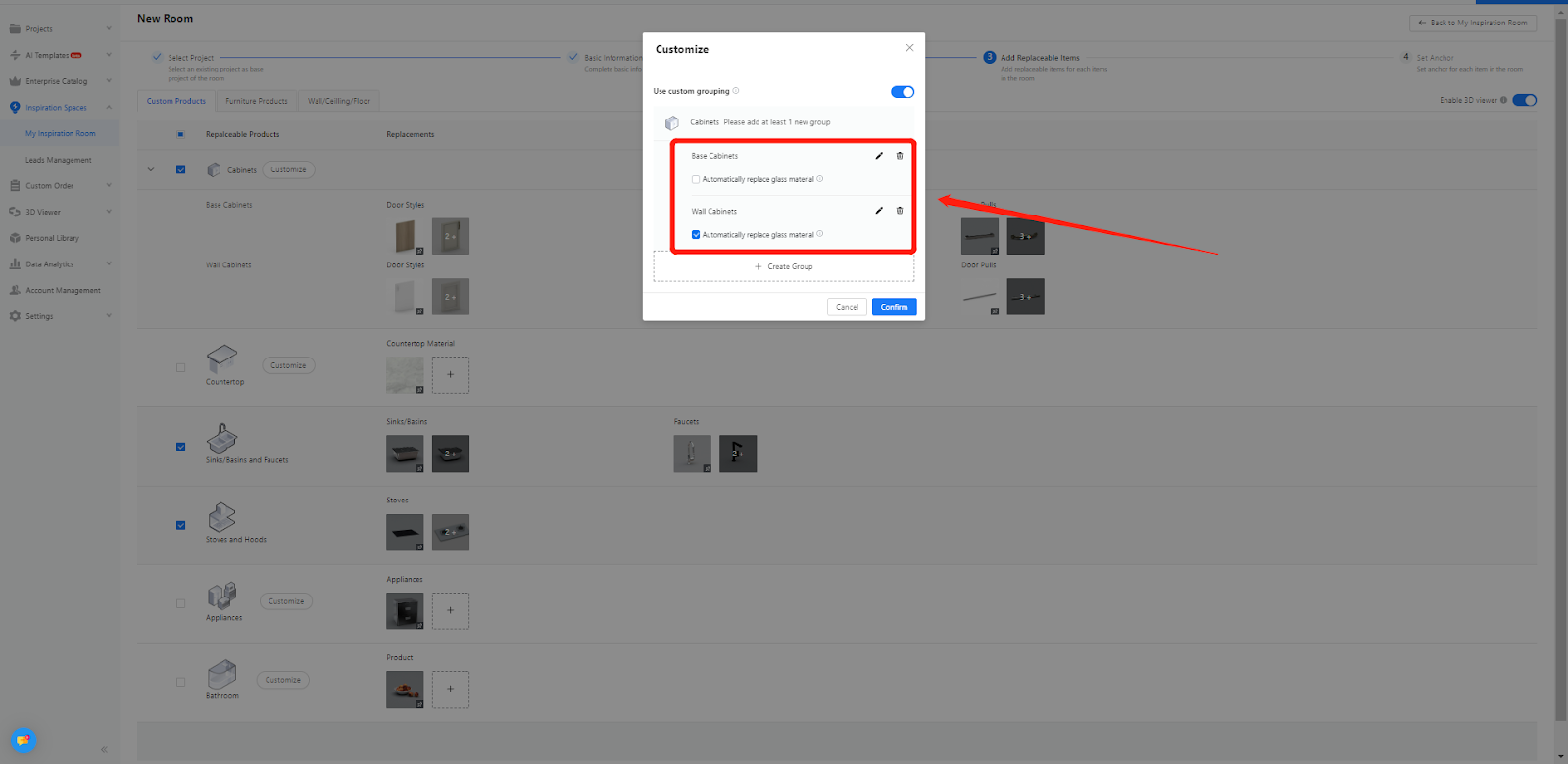
Task: Expand the Enterprise Catalog chevron
Action: (109, 81)
